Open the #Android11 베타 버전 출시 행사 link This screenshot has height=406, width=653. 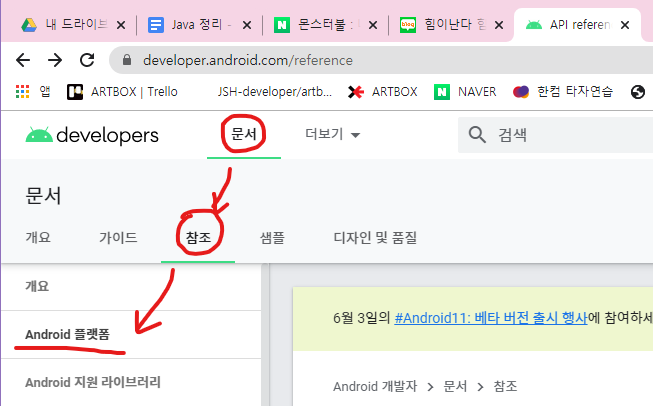[491, 318]
